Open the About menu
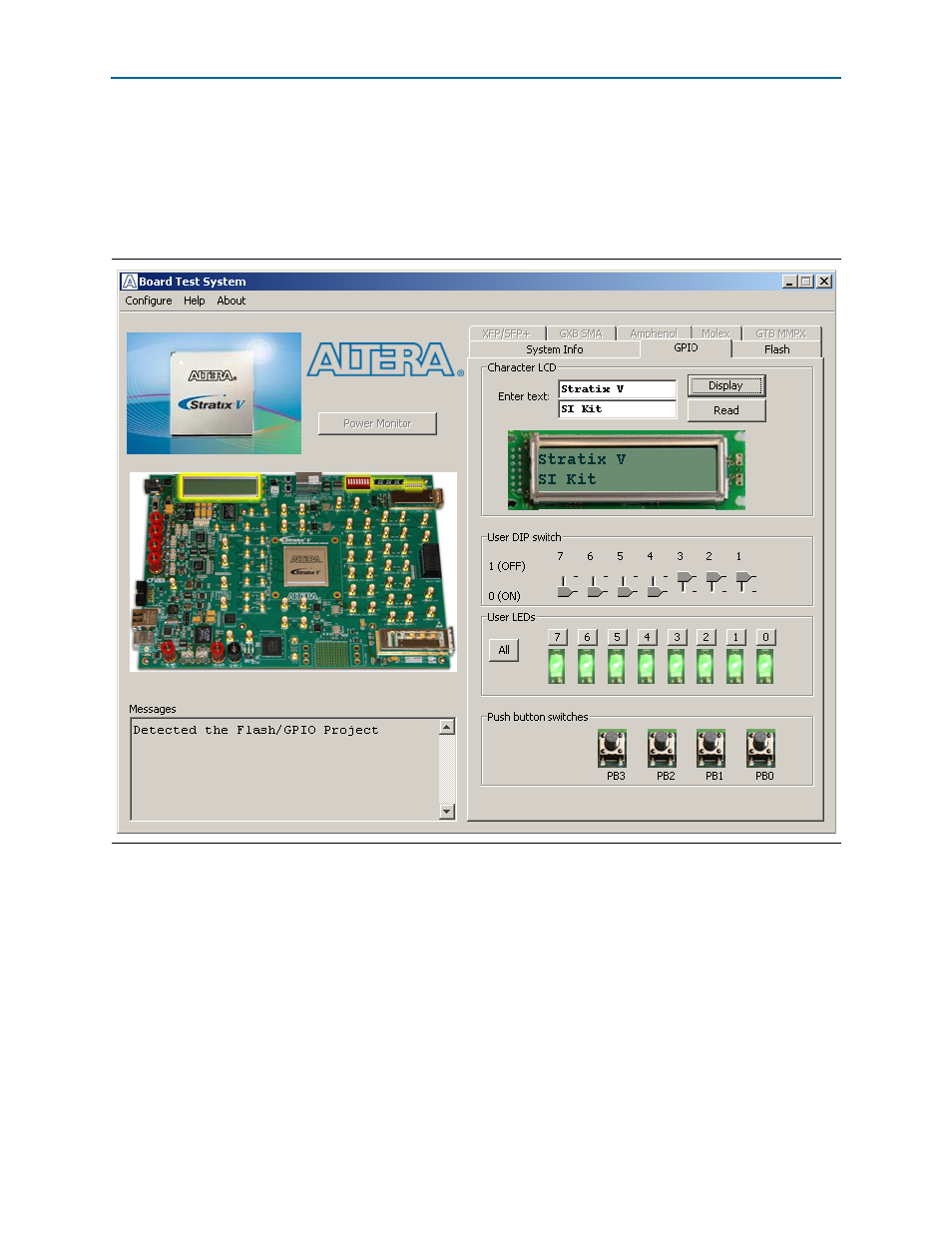 coord(232,301)
